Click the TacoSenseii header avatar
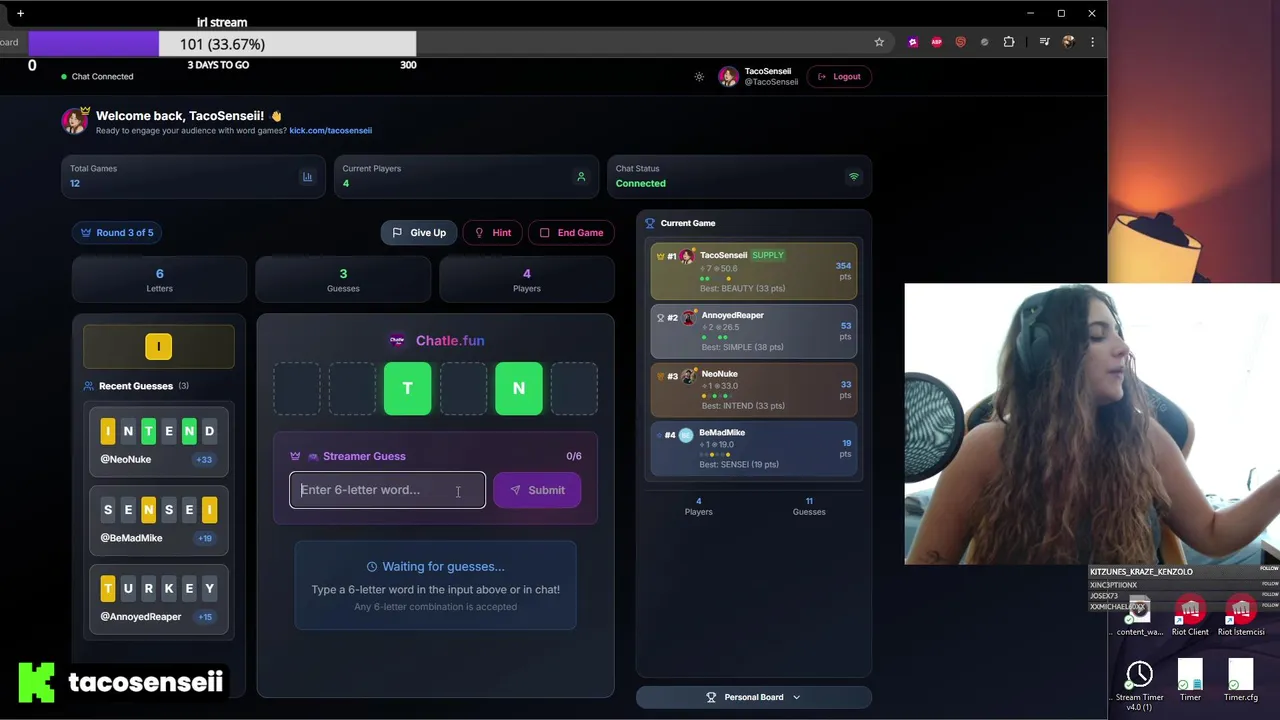 728,76
